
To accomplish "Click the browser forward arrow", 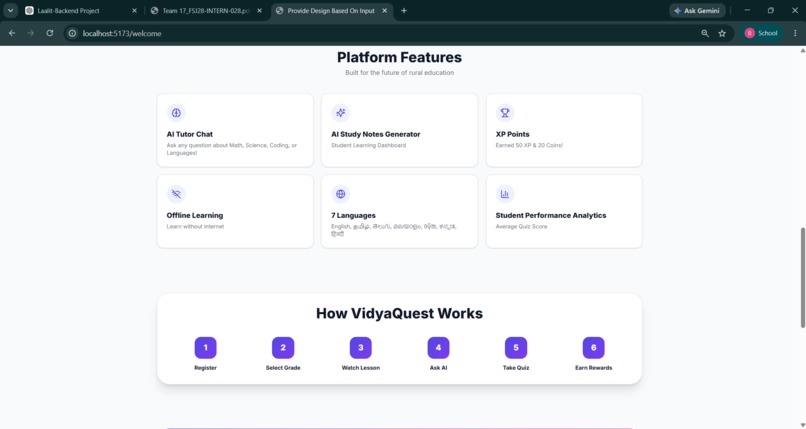I will [31, 33].
